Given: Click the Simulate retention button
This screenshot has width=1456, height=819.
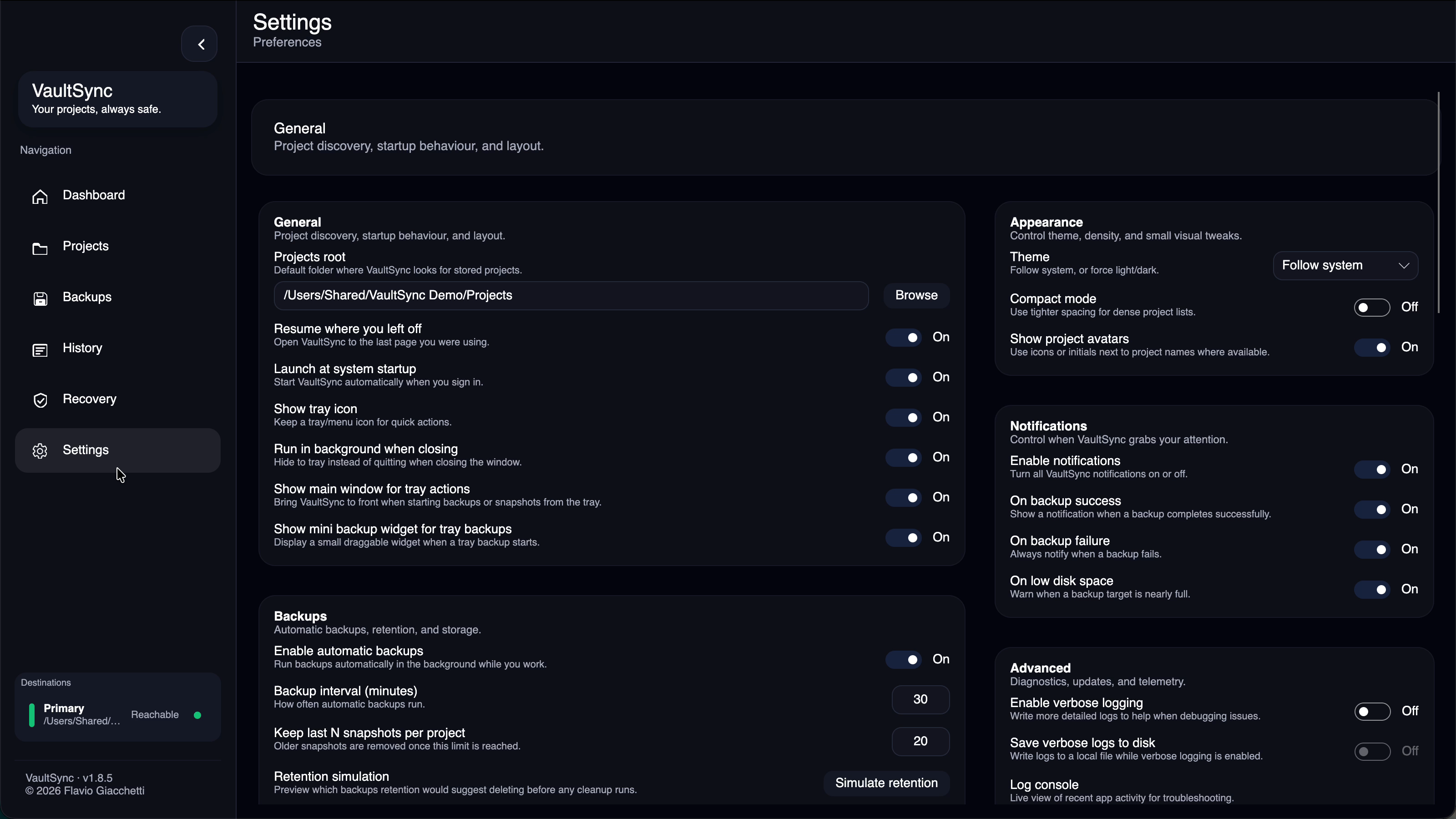Looking at the screenshot, I should pos(886,784).
